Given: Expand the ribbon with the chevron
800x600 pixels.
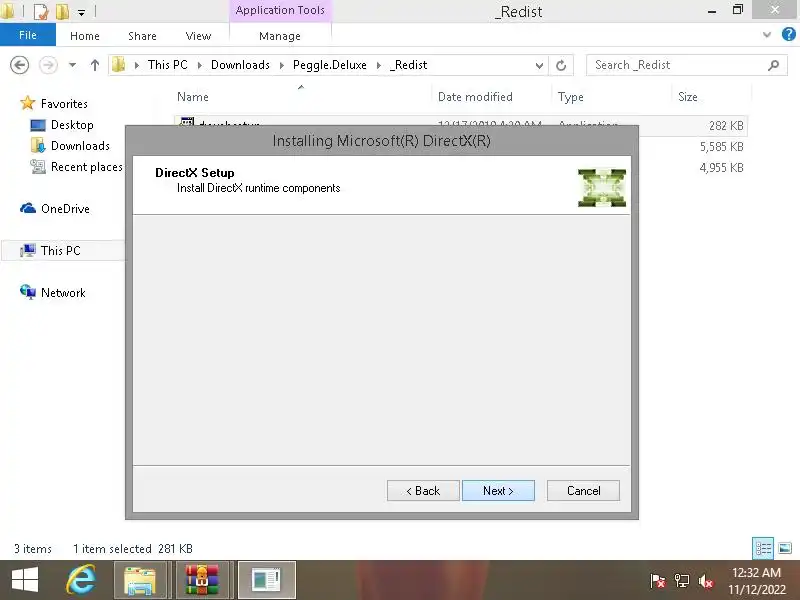Looking at the screenshot, I should (766, 35).
